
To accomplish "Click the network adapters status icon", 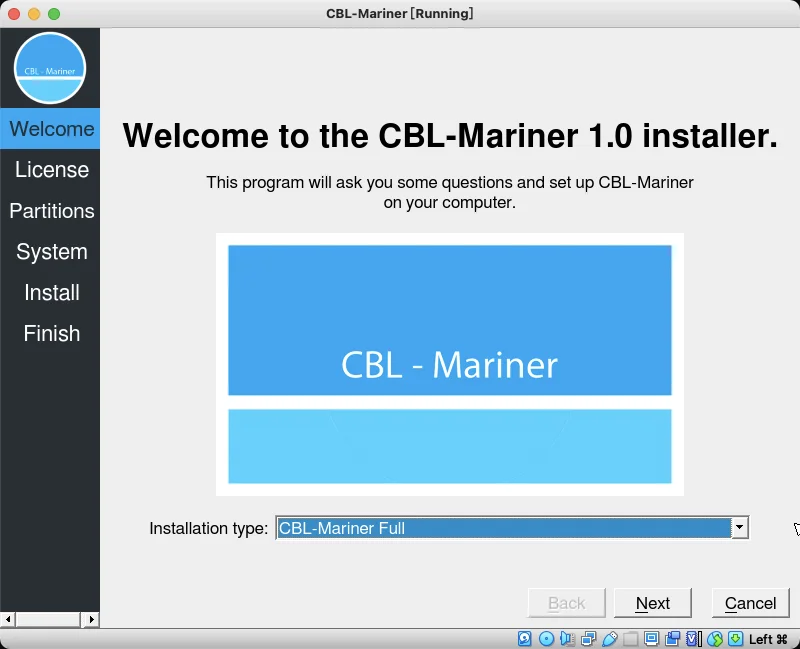I will (x=588, y=639).
